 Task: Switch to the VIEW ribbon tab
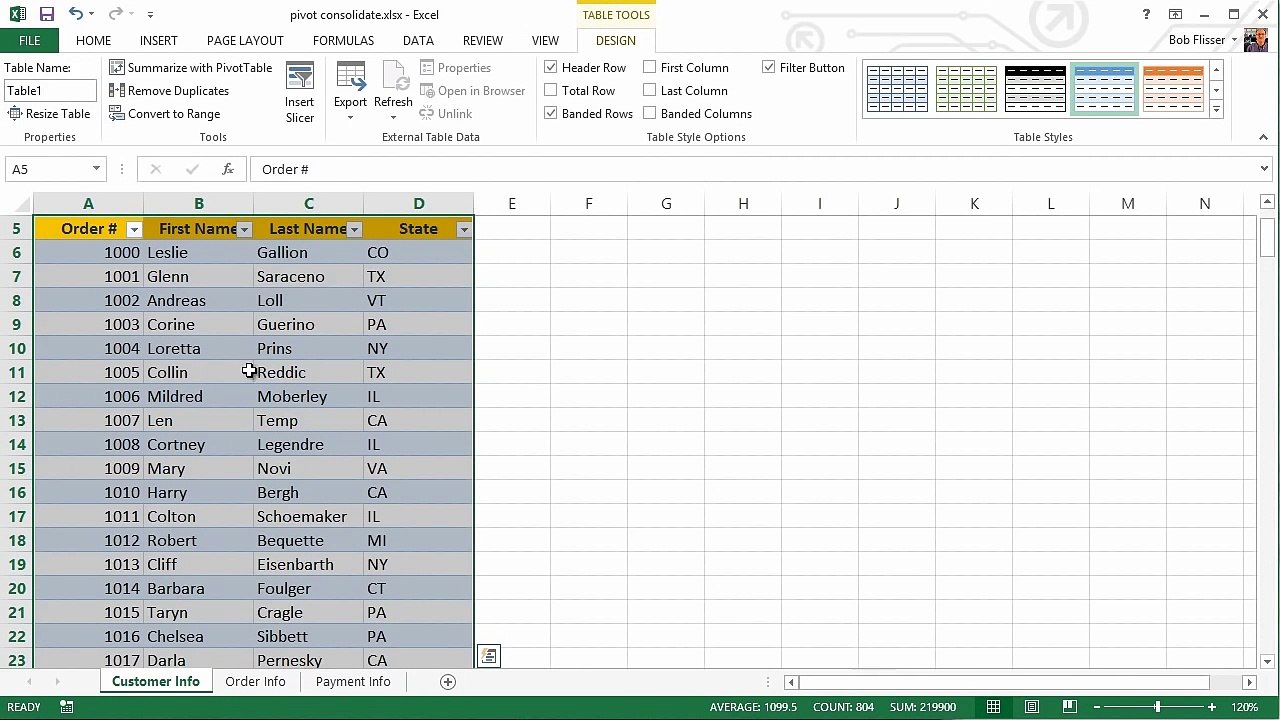(545, 40)
